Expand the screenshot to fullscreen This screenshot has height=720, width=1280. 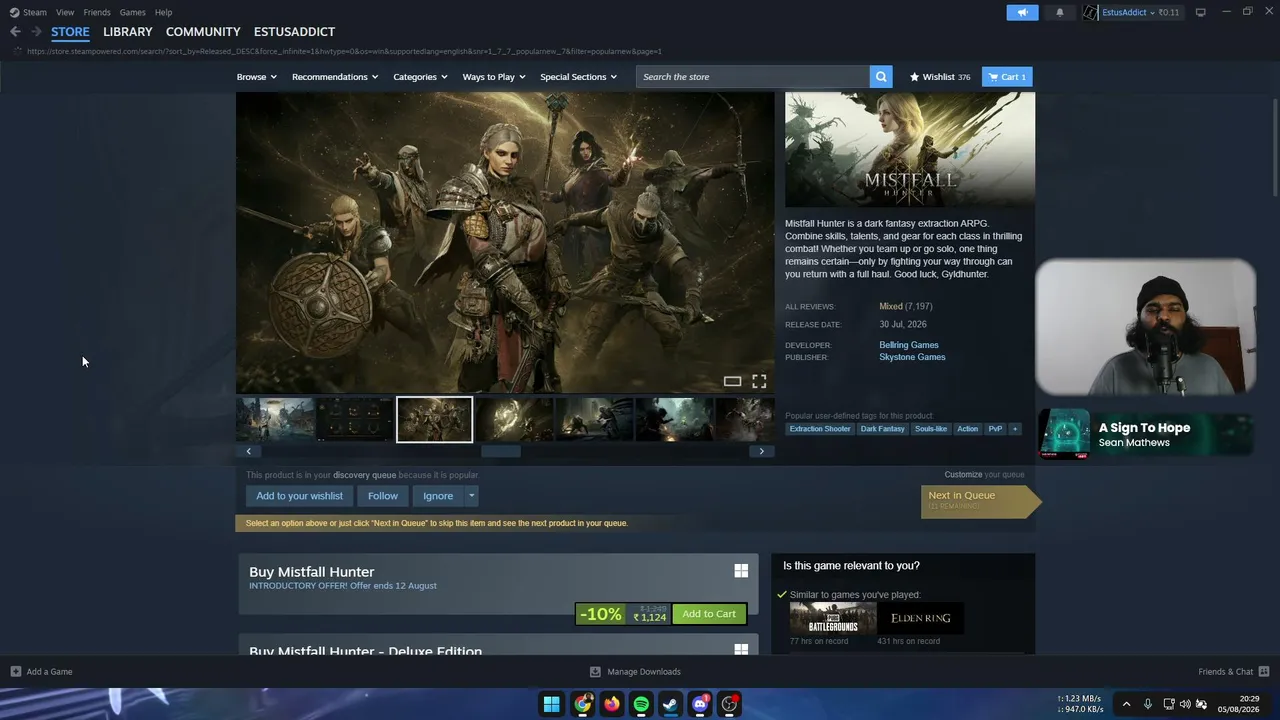click(x=759, y=381)
